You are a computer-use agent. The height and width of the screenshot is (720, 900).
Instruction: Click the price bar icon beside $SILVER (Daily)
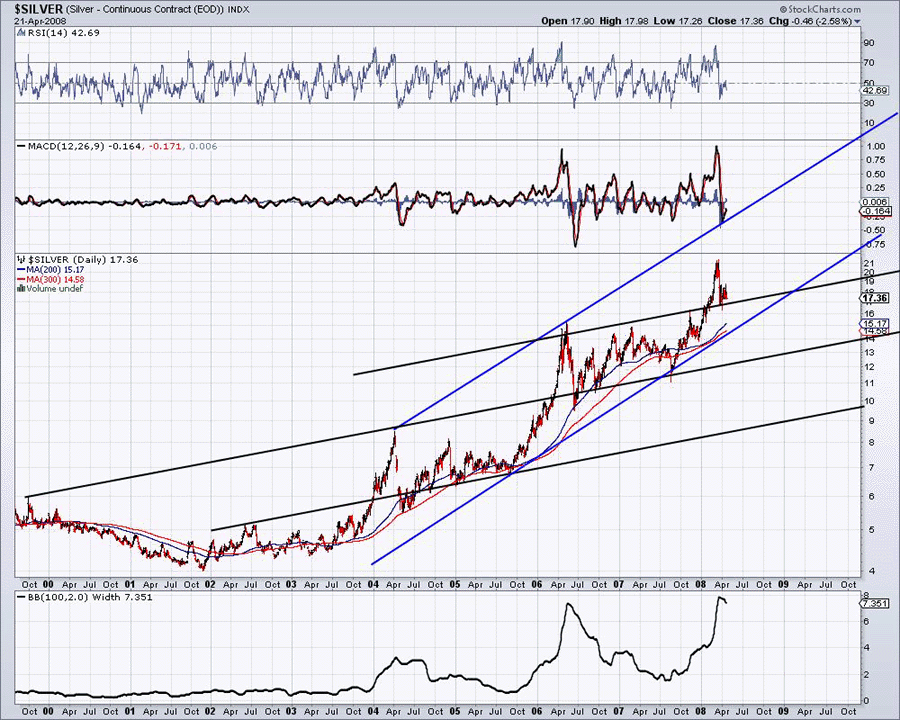tap(19, 259)
